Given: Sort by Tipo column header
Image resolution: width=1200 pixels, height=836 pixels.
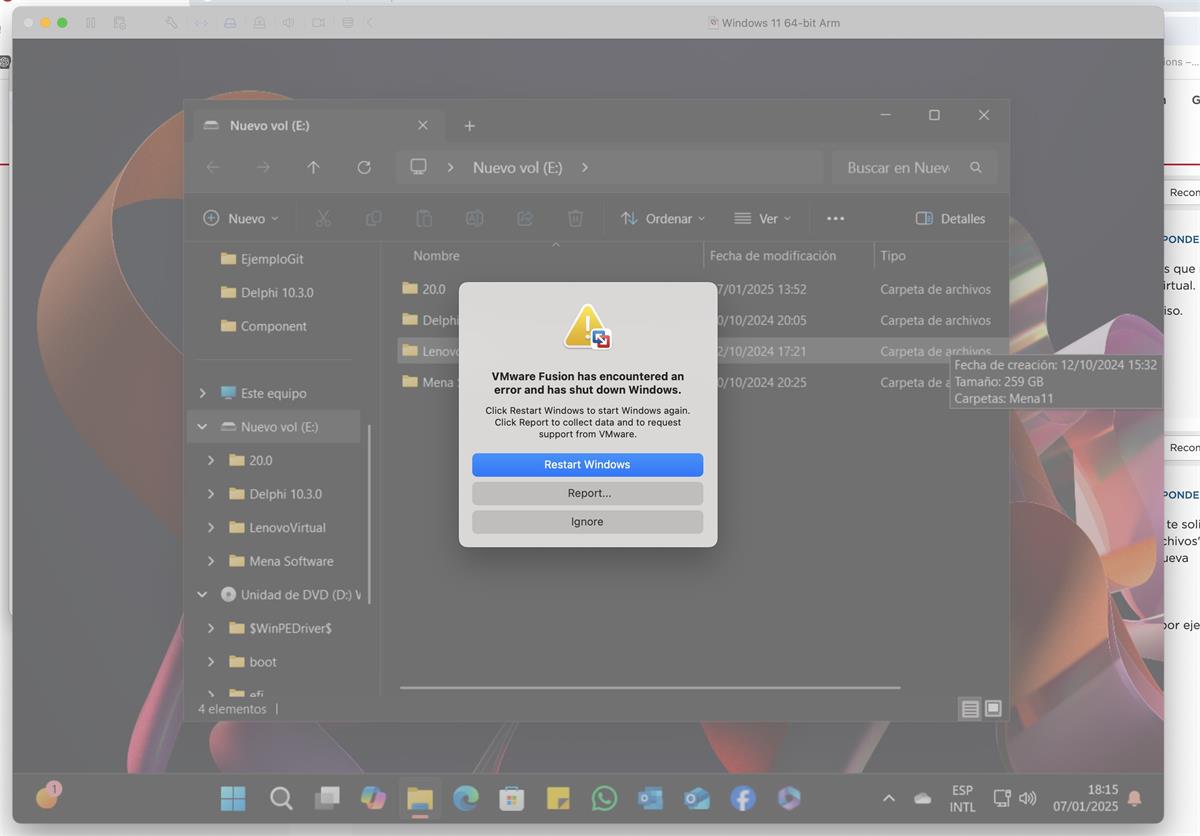Looking at the screenshot, I should [x=893, y=256].
